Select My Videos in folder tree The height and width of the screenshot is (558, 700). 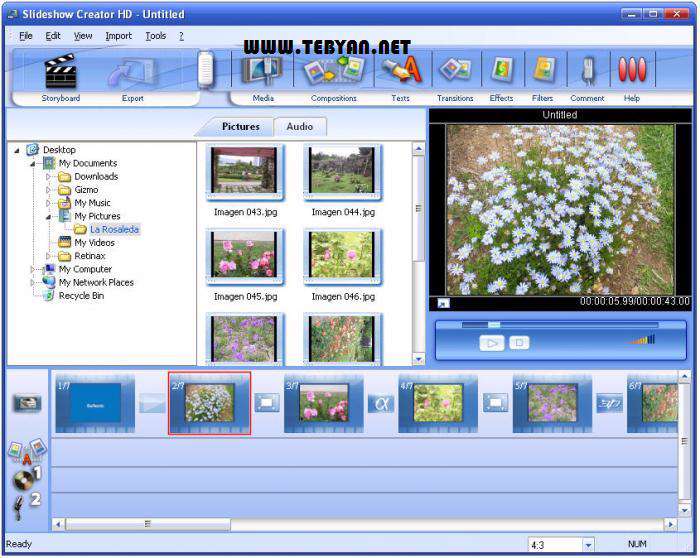[94, 242]
